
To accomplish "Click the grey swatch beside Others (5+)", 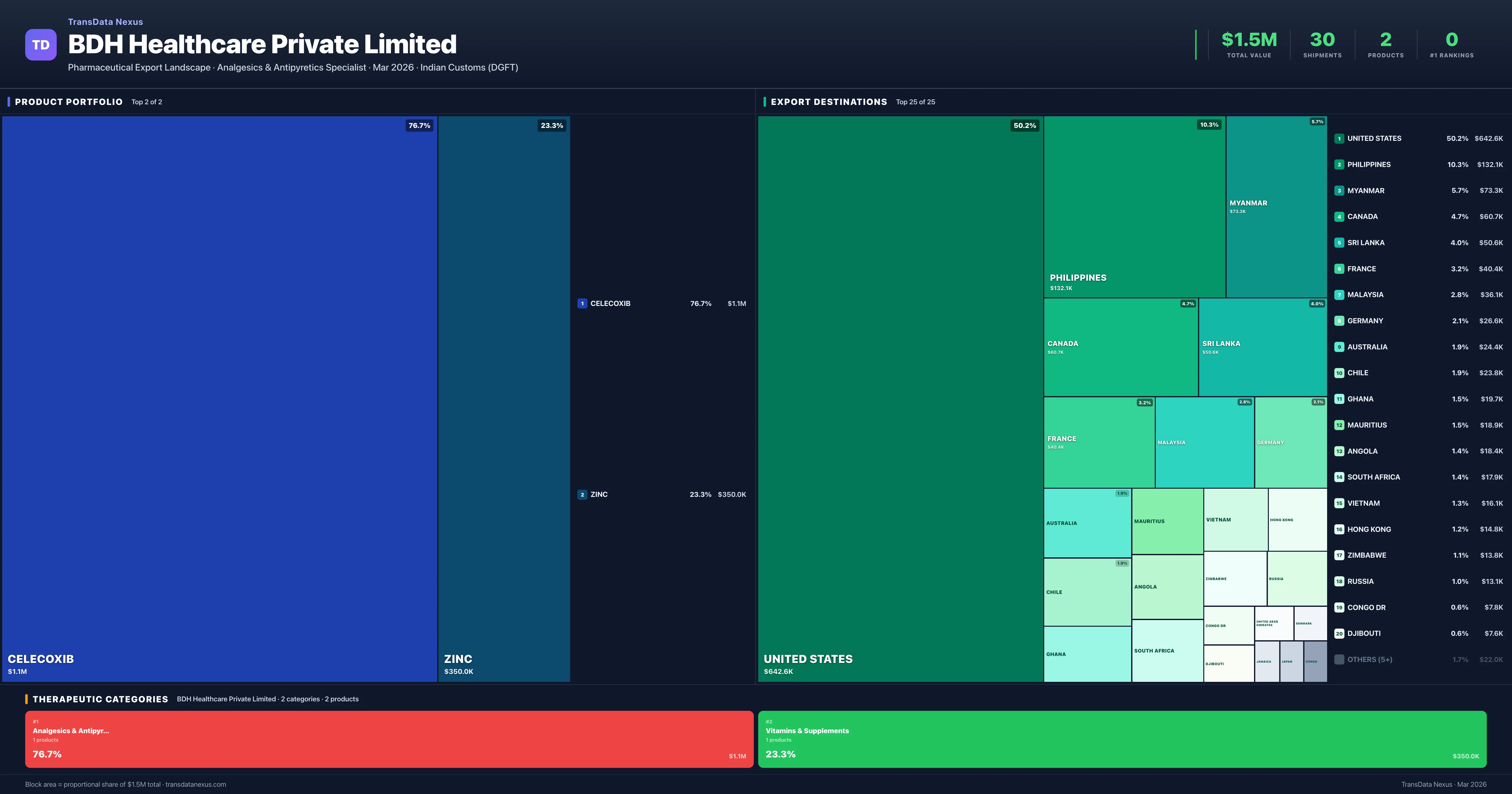I will click(x=1339, y=659).
